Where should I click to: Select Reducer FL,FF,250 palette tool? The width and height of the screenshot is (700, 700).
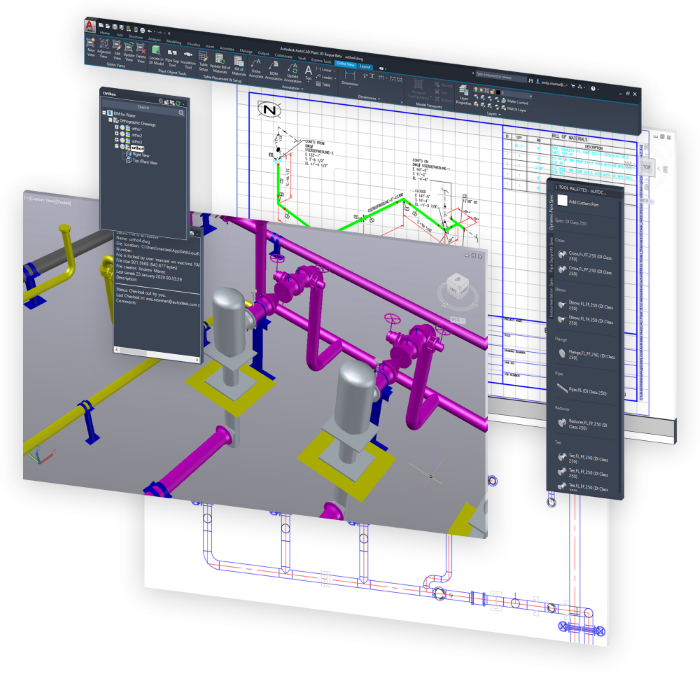(584, 424)
